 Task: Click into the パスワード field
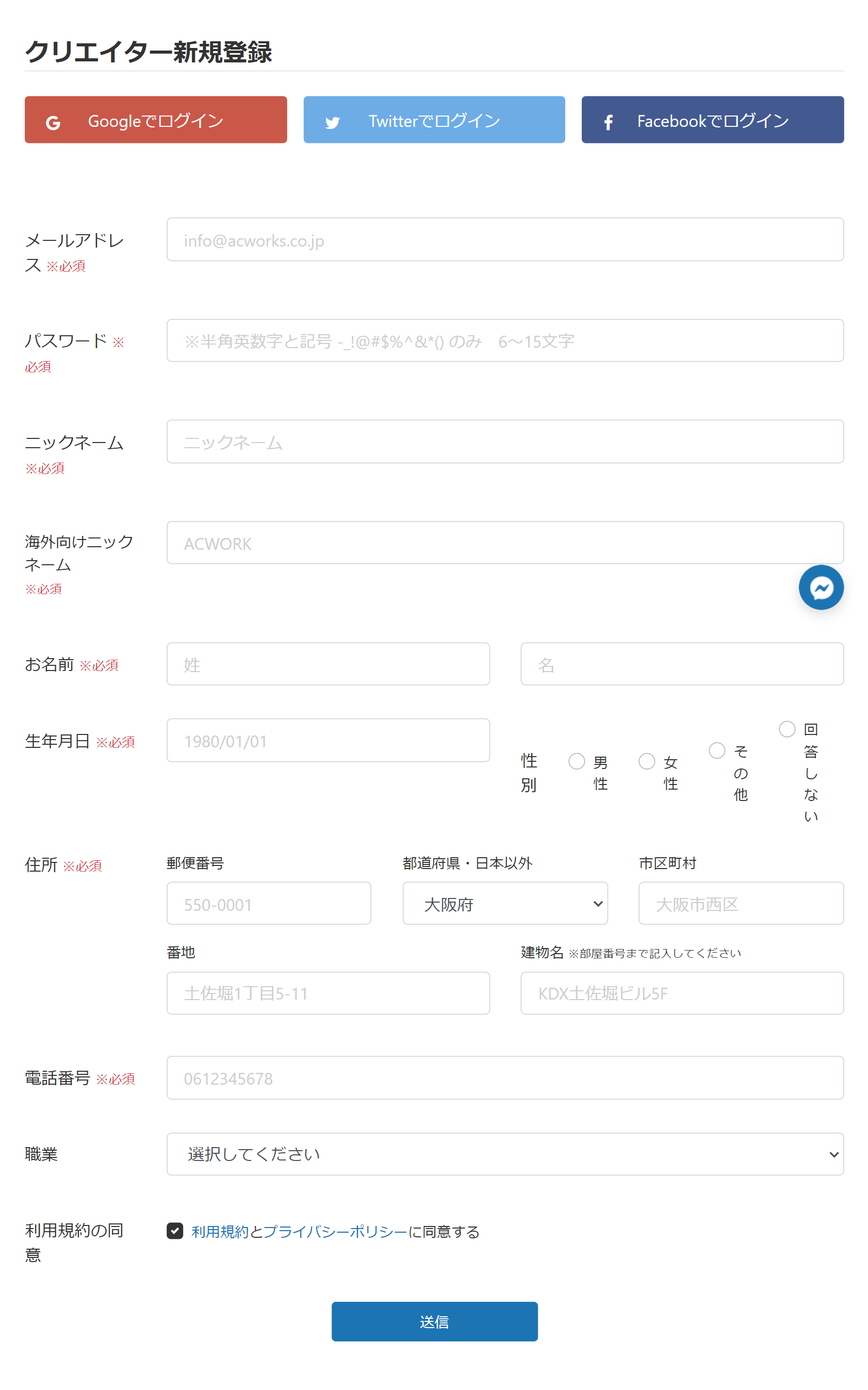pyautogui.click(x=504, y=340)
